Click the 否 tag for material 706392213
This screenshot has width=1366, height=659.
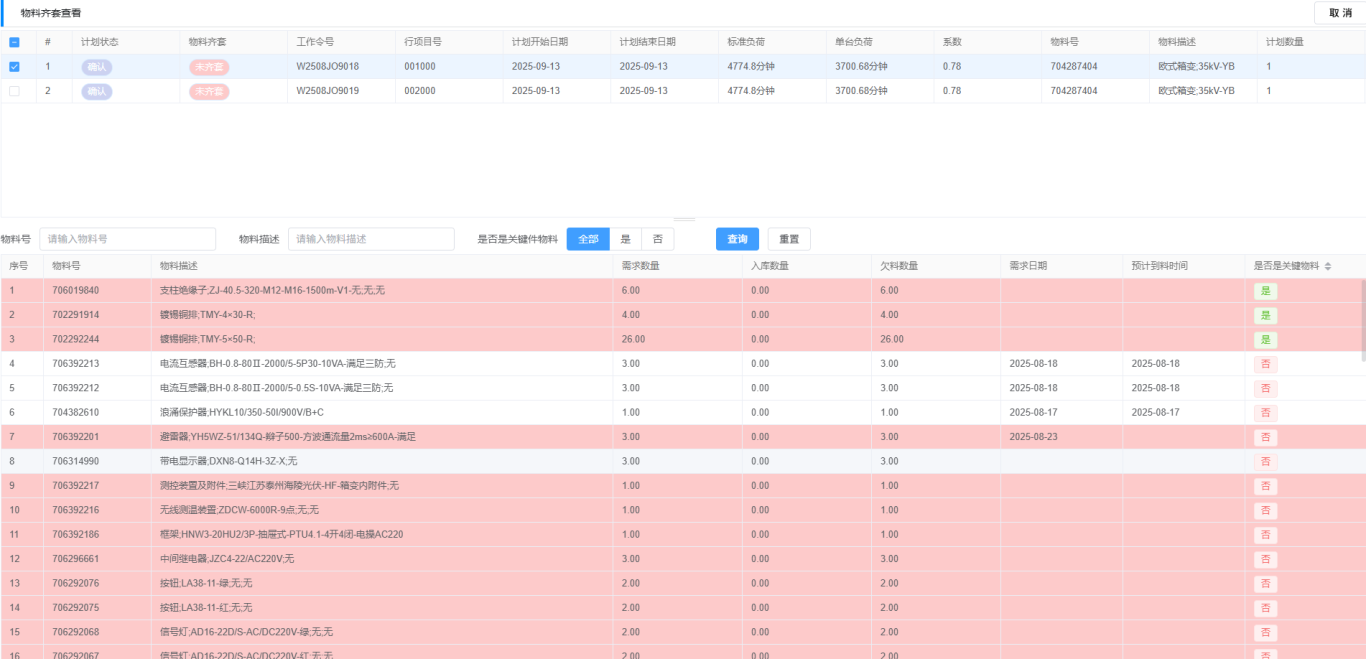pos(1265,364)
